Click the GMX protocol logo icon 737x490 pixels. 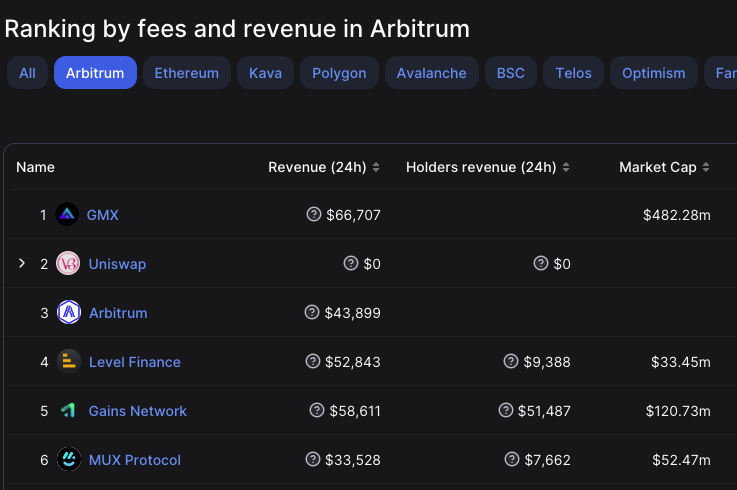tap(67, 214)
